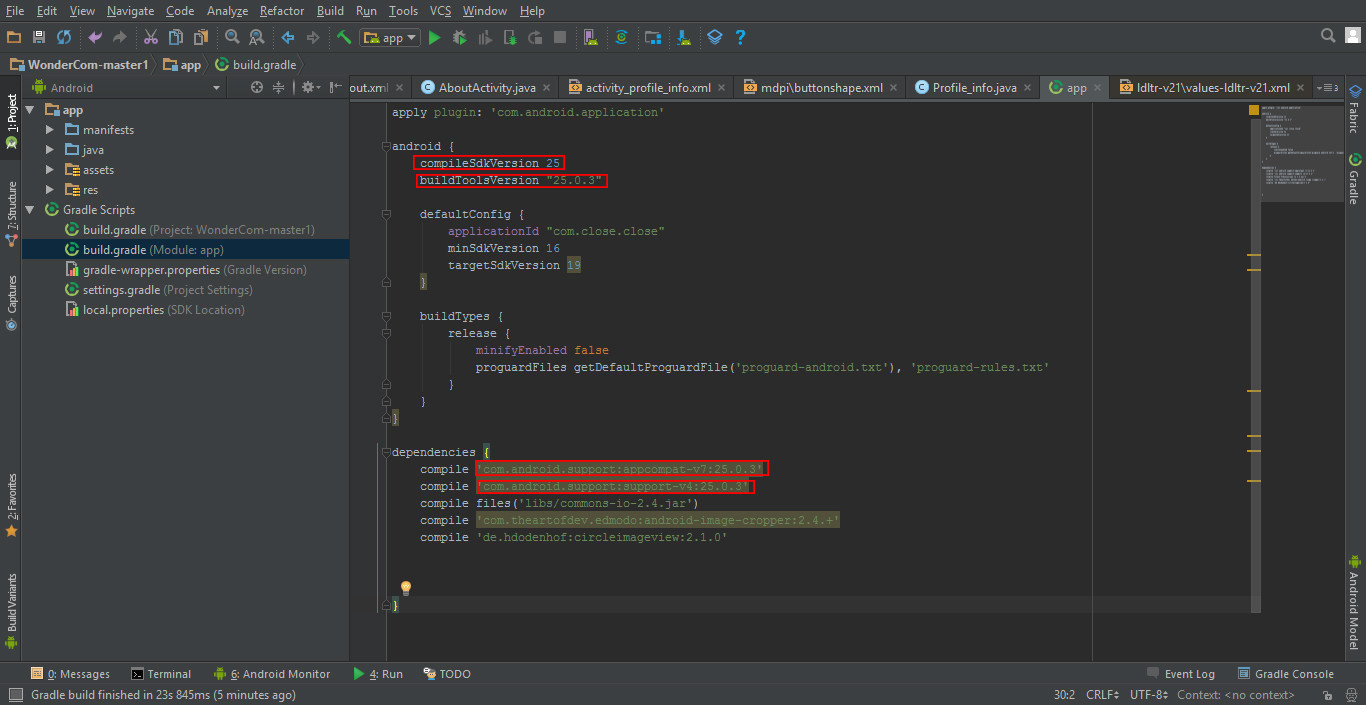Image resolution: width=1366 pixels, height=705 pixels.
Task: Open the Analyze menu
Action: 227,10
